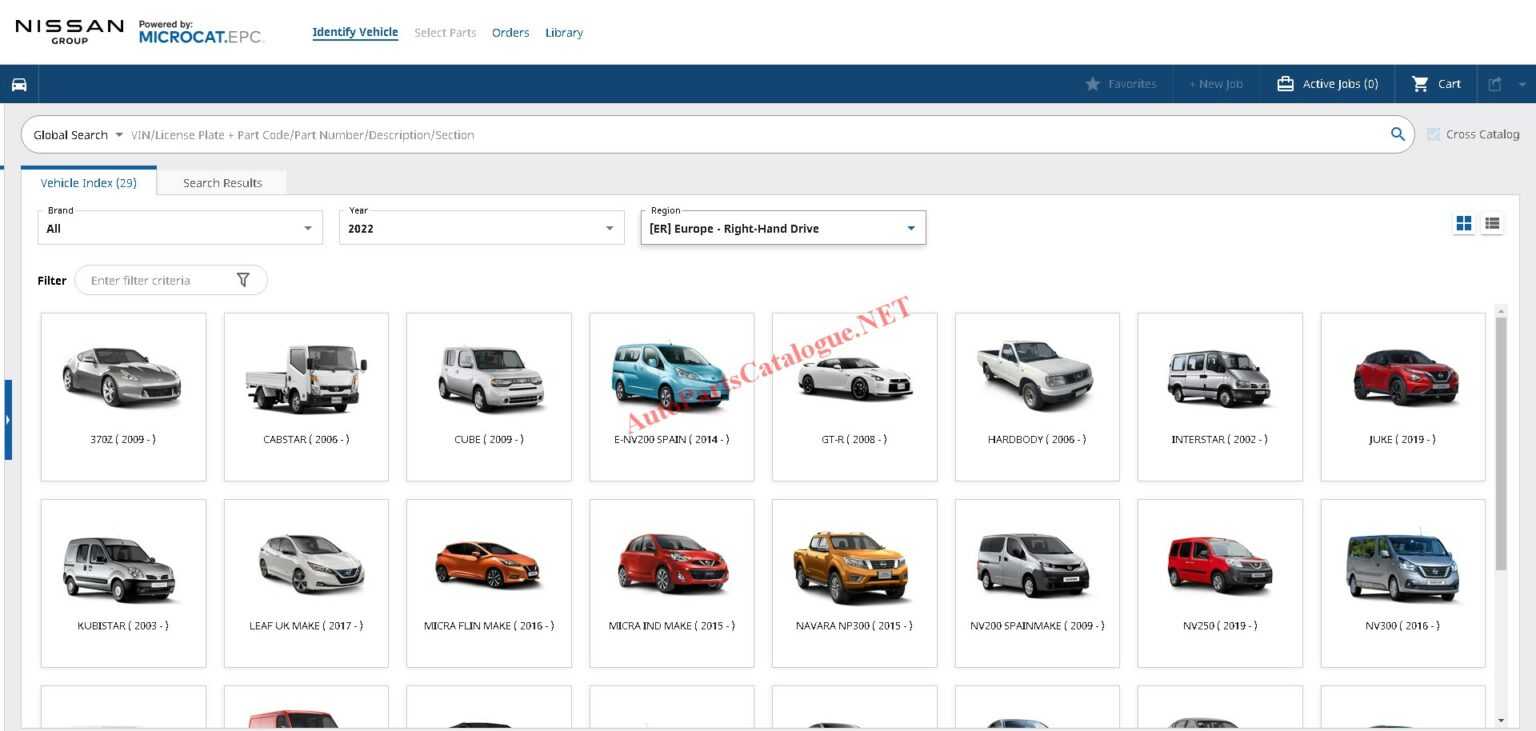
Task: Select the CABSTAR vehicle card
Action: [306, 397]
